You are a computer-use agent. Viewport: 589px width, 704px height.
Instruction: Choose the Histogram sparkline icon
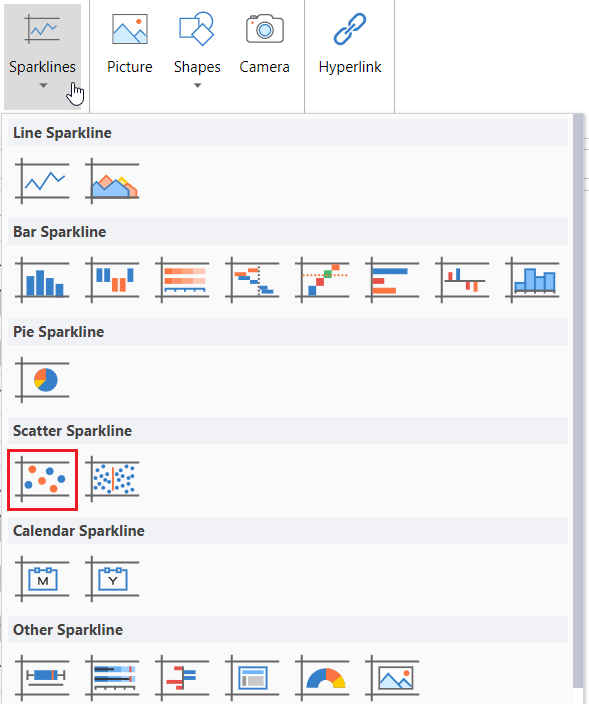(x=532, y=280)
